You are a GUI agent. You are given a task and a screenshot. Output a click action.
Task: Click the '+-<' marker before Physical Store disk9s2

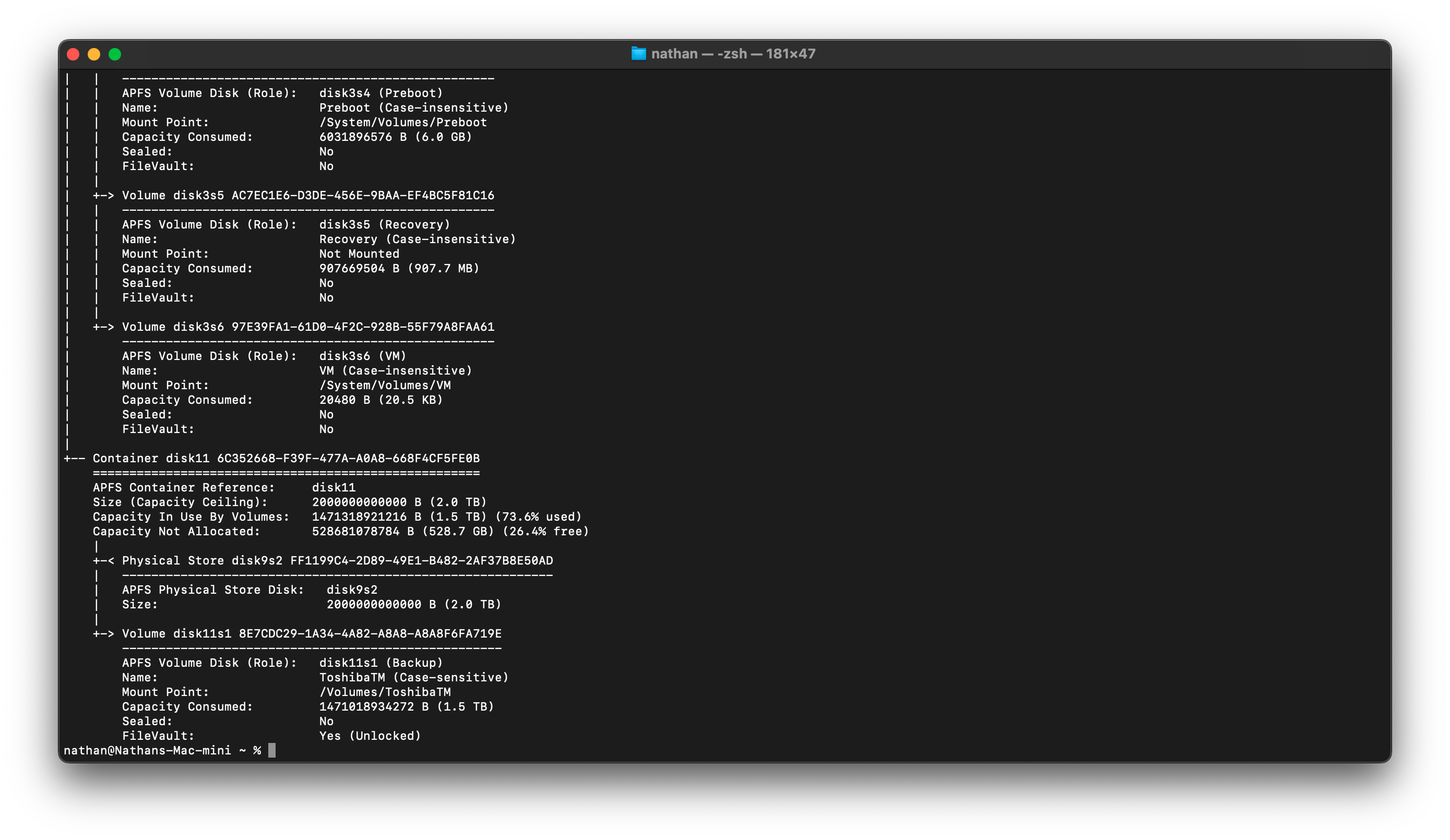(x=103, y=560)
